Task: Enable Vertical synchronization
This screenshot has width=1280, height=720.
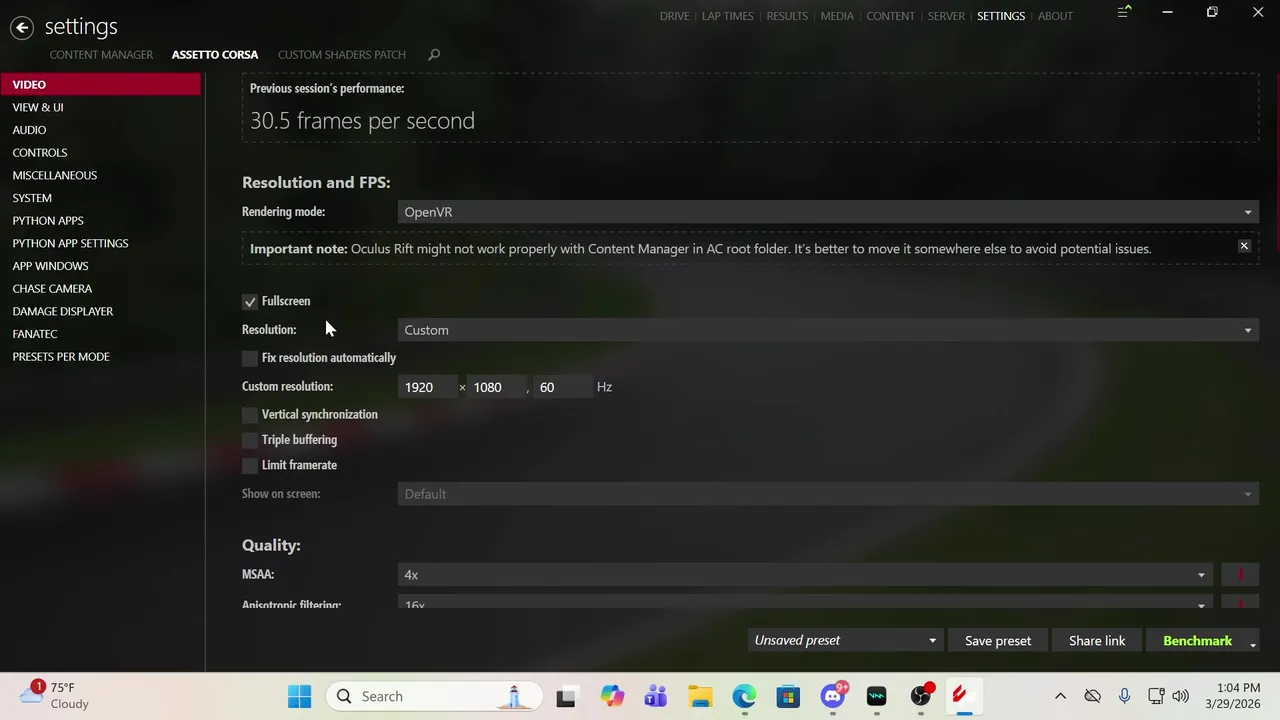Action: 250,414
